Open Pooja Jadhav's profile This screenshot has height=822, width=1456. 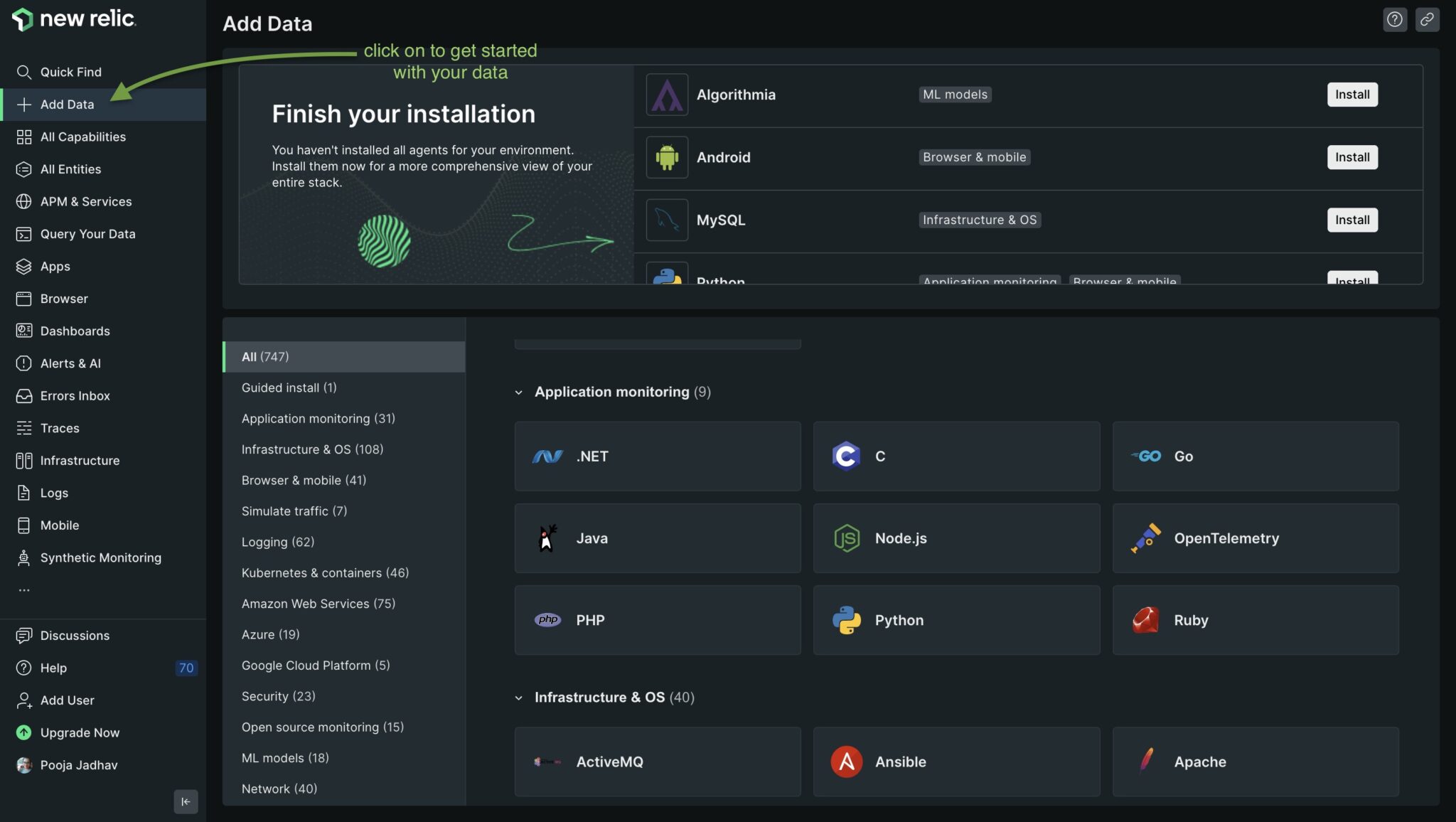tap(78, 764)
